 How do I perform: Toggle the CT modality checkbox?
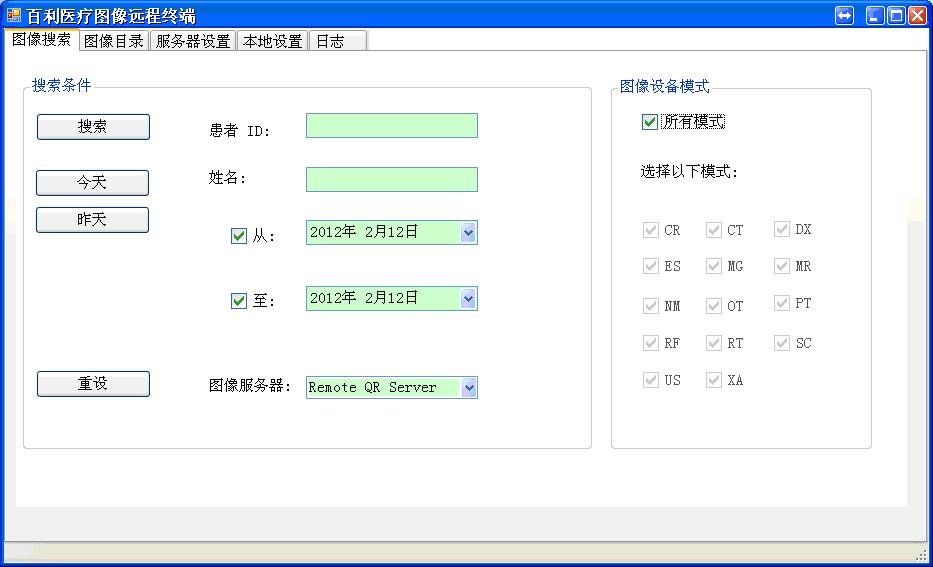[x=714, y=230]
